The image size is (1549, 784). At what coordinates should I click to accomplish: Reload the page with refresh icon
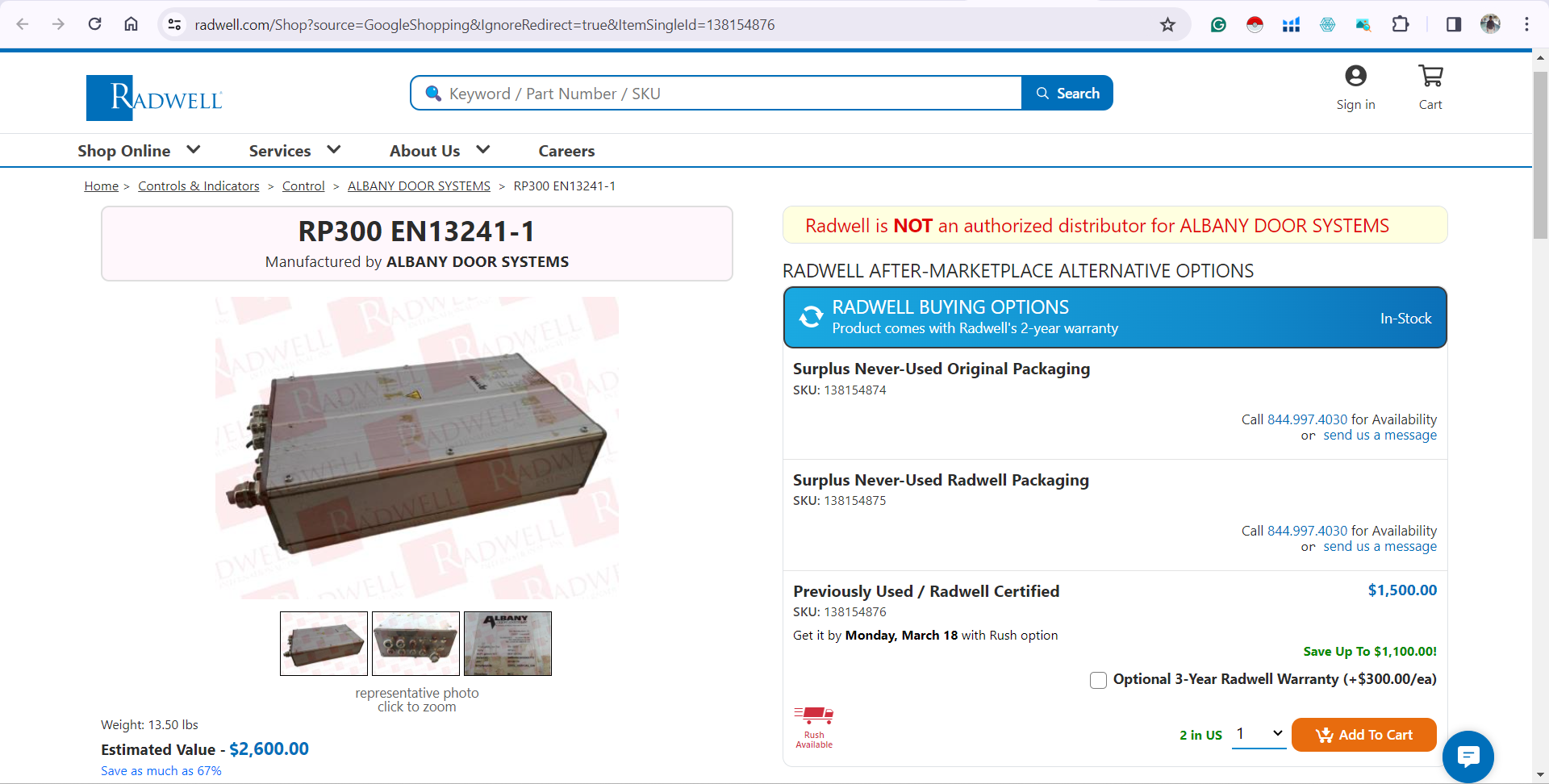click(94, 24)
